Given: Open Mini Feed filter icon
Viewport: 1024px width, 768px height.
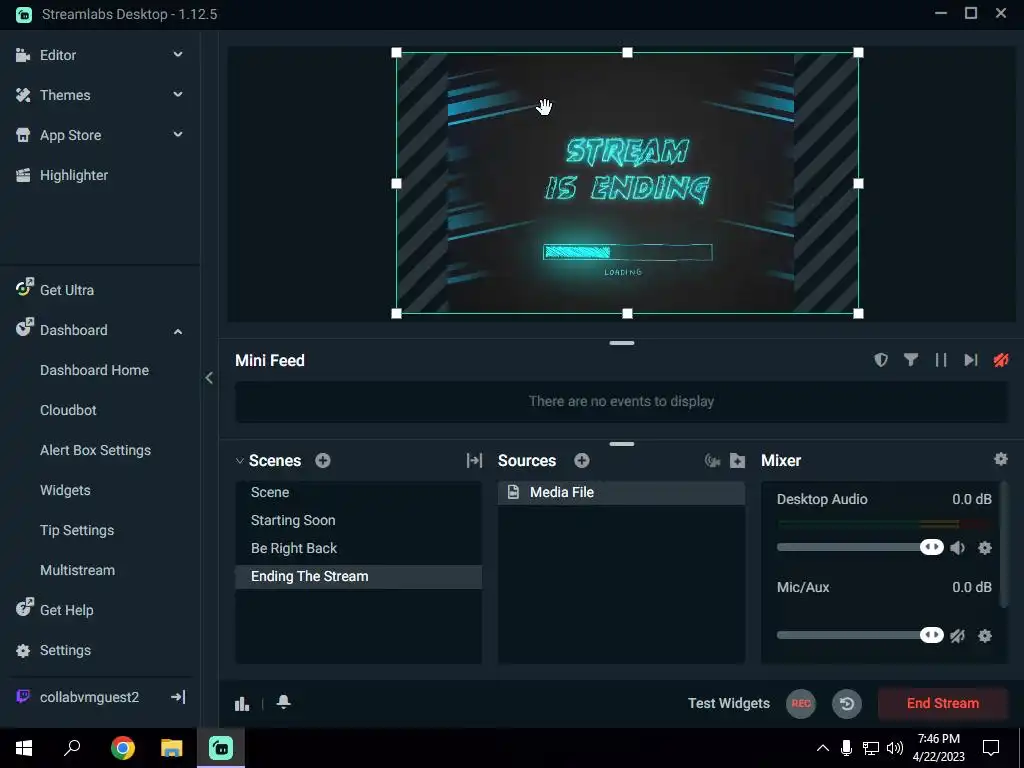Looking at the screenshot, I should tap(911, 360).
